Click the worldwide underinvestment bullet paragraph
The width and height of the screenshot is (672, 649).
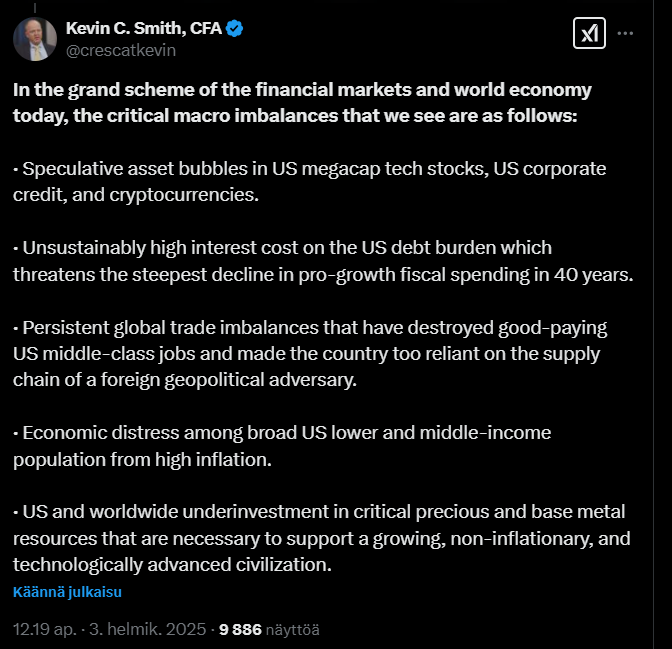(x=321, y=538)
